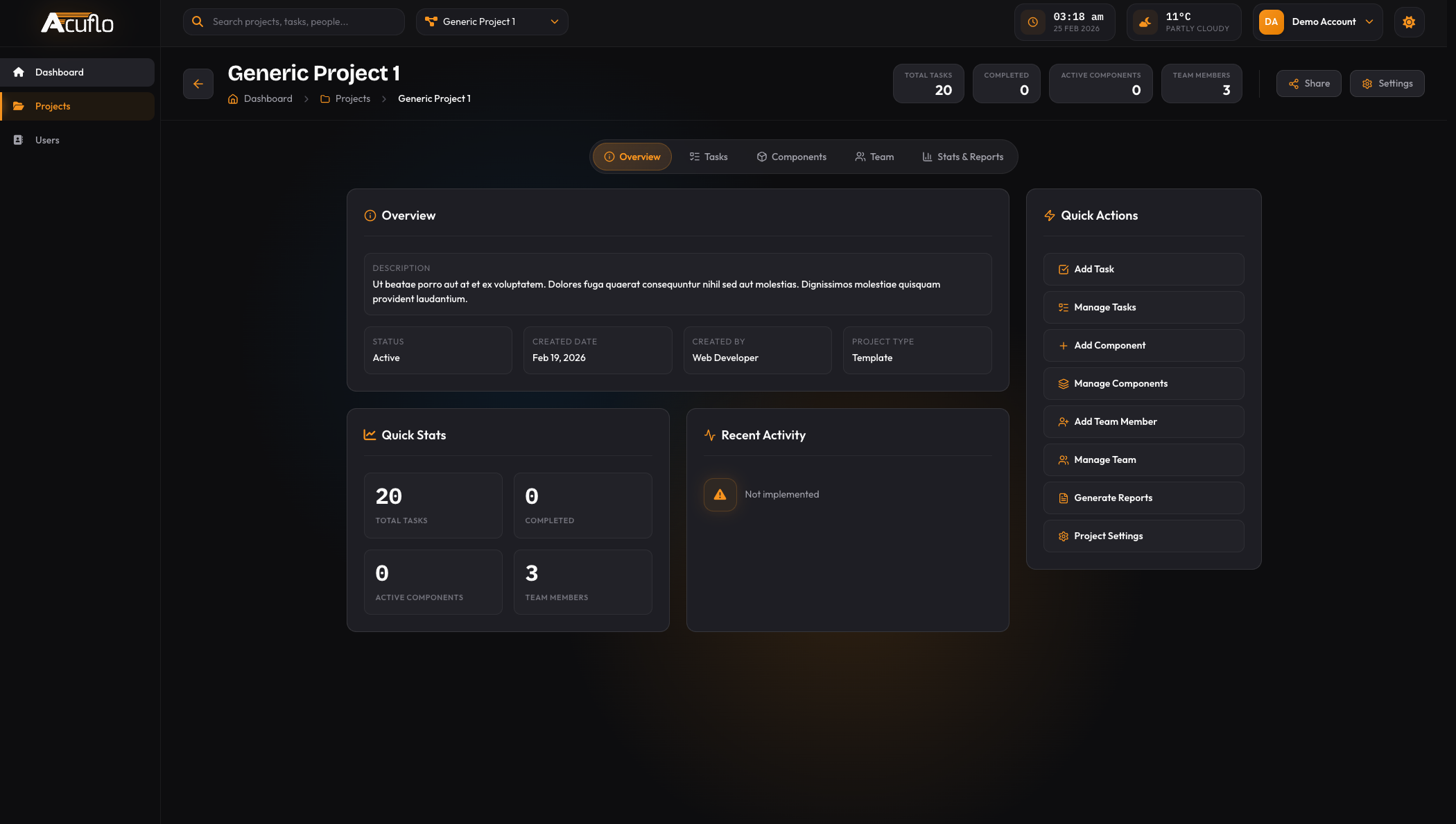Click the weather icon next to 11°C
Screen dimensions: 1456x824
1145,21
